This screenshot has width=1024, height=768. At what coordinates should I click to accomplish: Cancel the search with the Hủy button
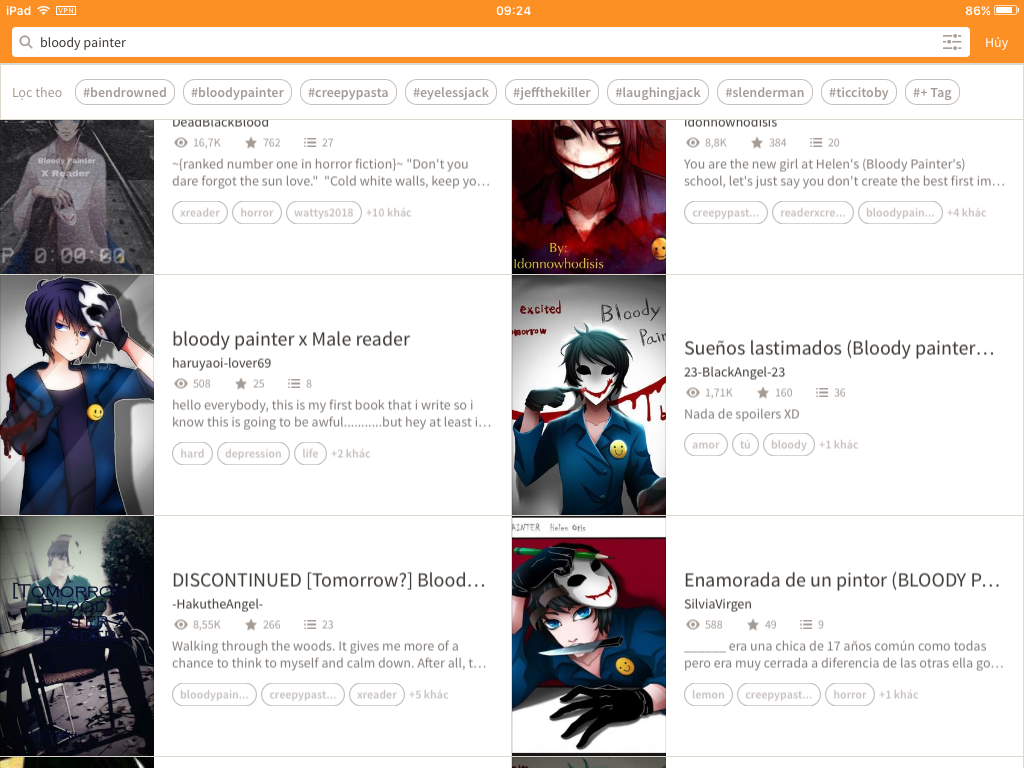997,42
